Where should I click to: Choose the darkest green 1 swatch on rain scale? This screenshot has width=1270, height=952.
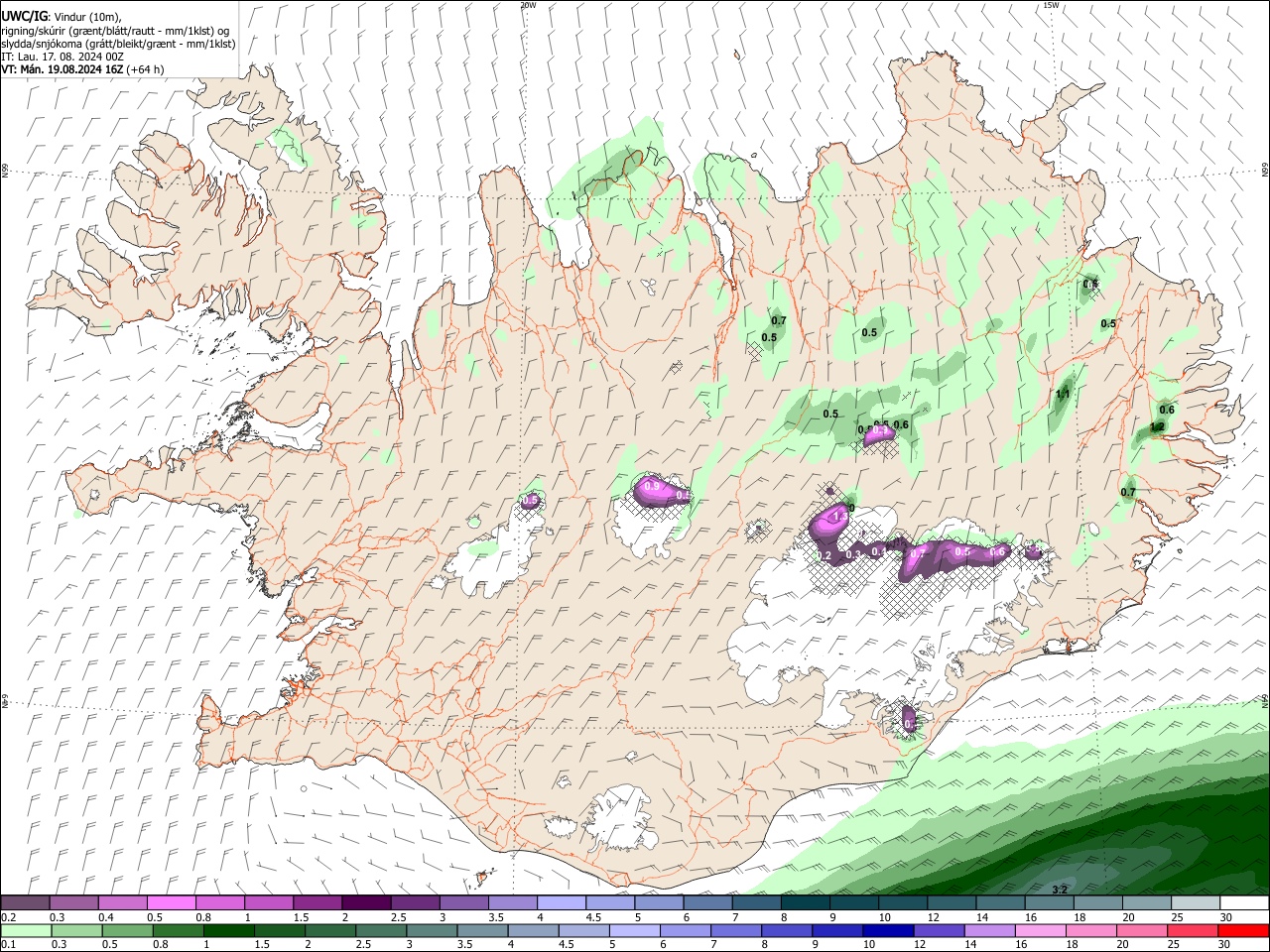(228, 931)
